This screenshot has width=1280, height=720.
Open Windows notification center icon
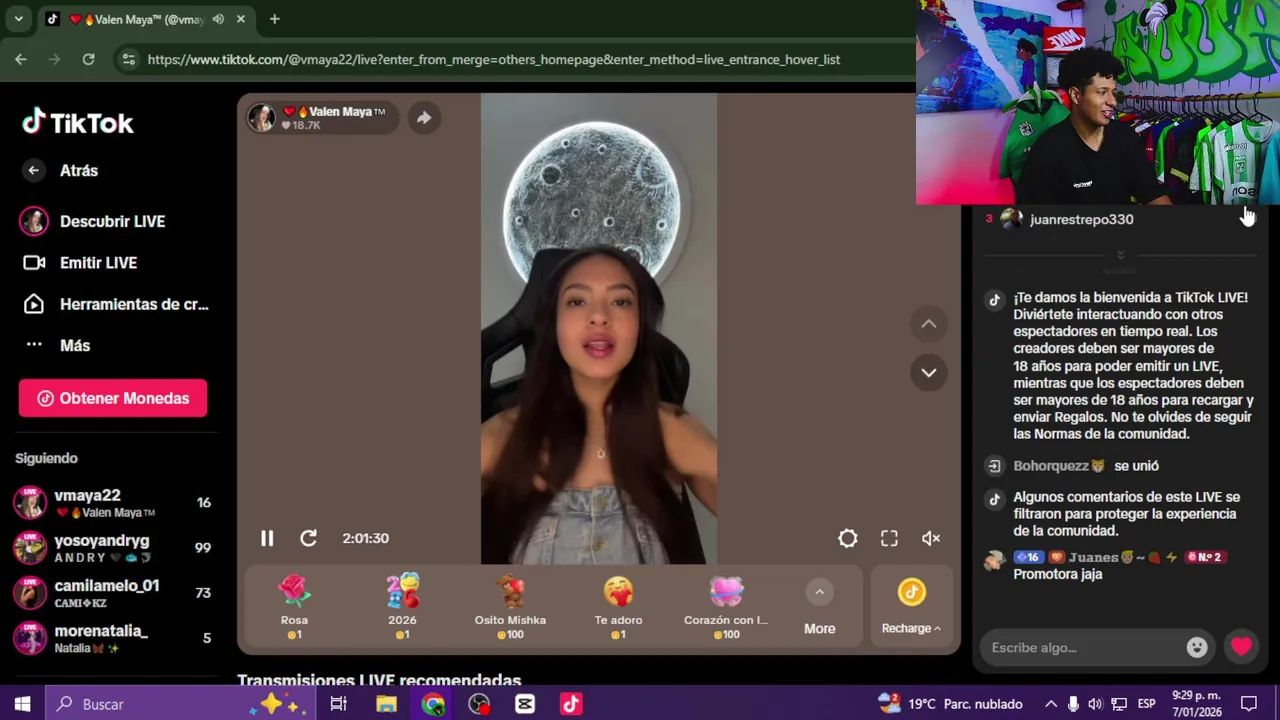coord(1249,704)
